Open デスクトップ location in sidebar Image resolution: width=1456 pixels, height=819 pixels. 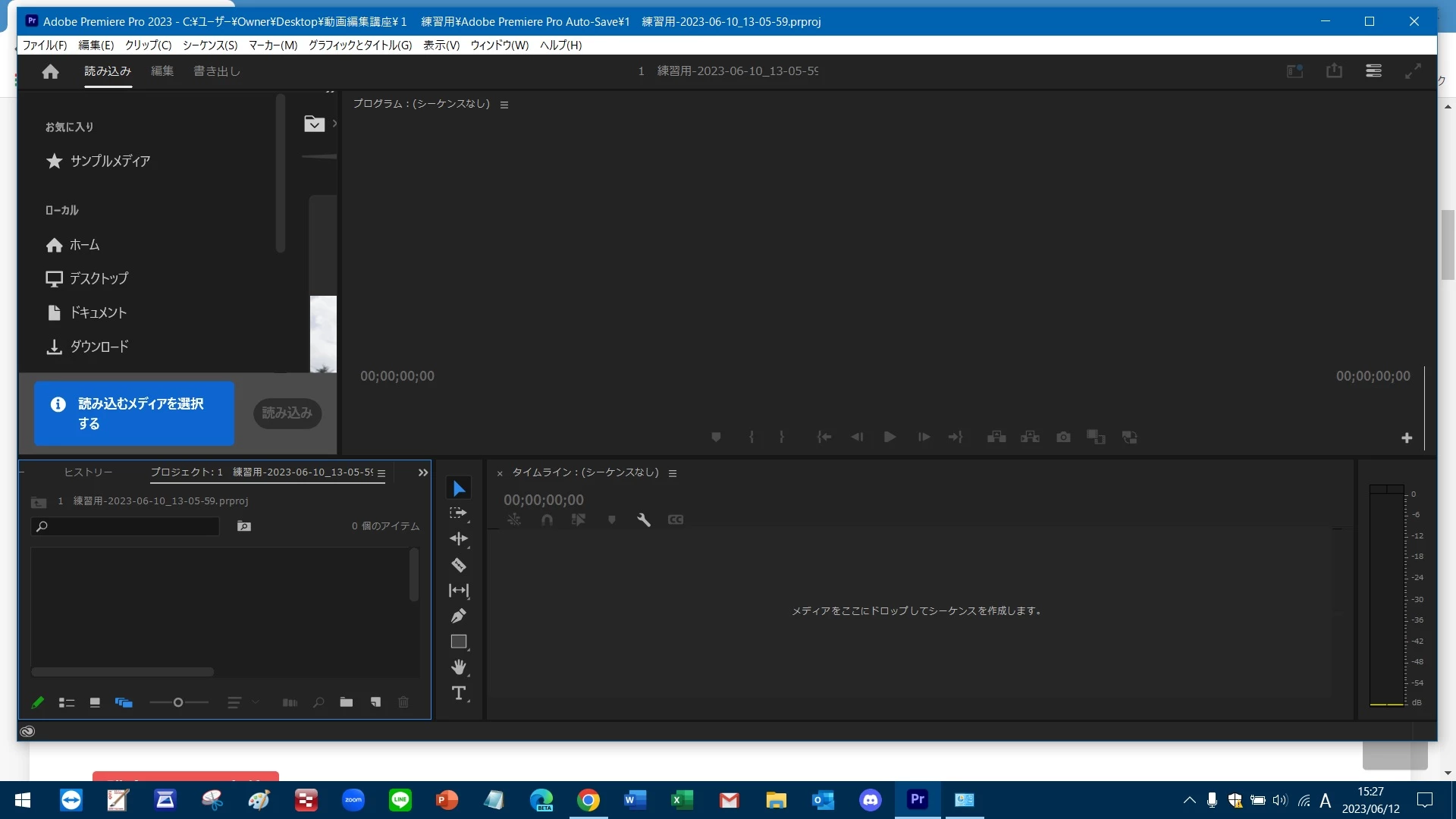[x=87, y=278]
